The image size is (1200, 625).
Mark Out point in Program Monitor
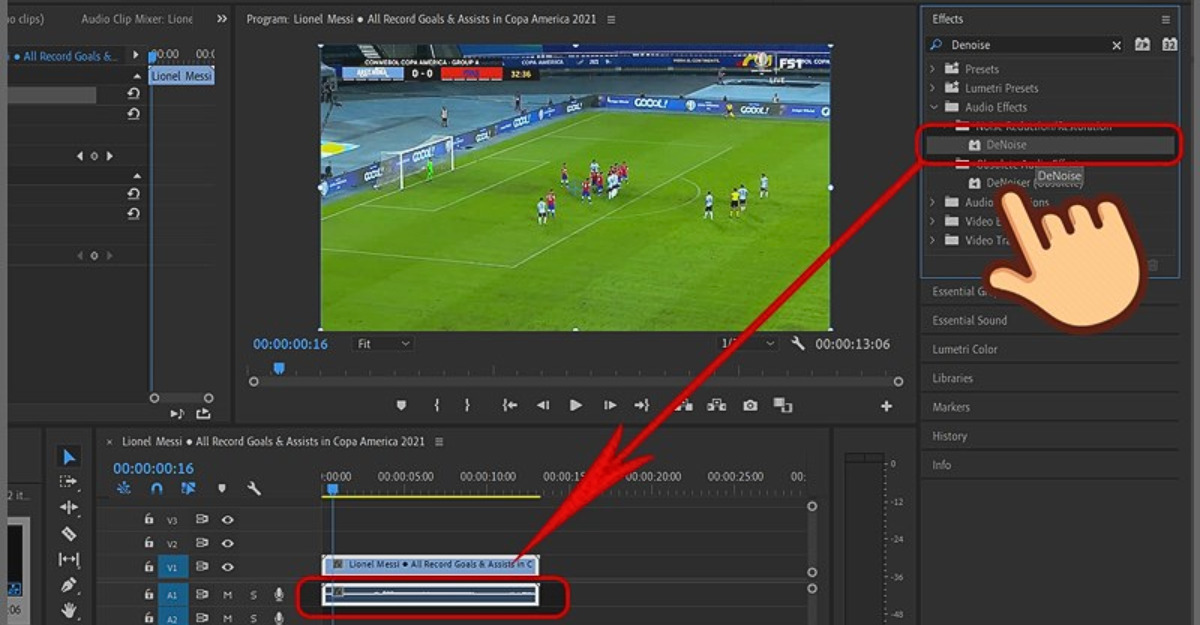(467, 406)
